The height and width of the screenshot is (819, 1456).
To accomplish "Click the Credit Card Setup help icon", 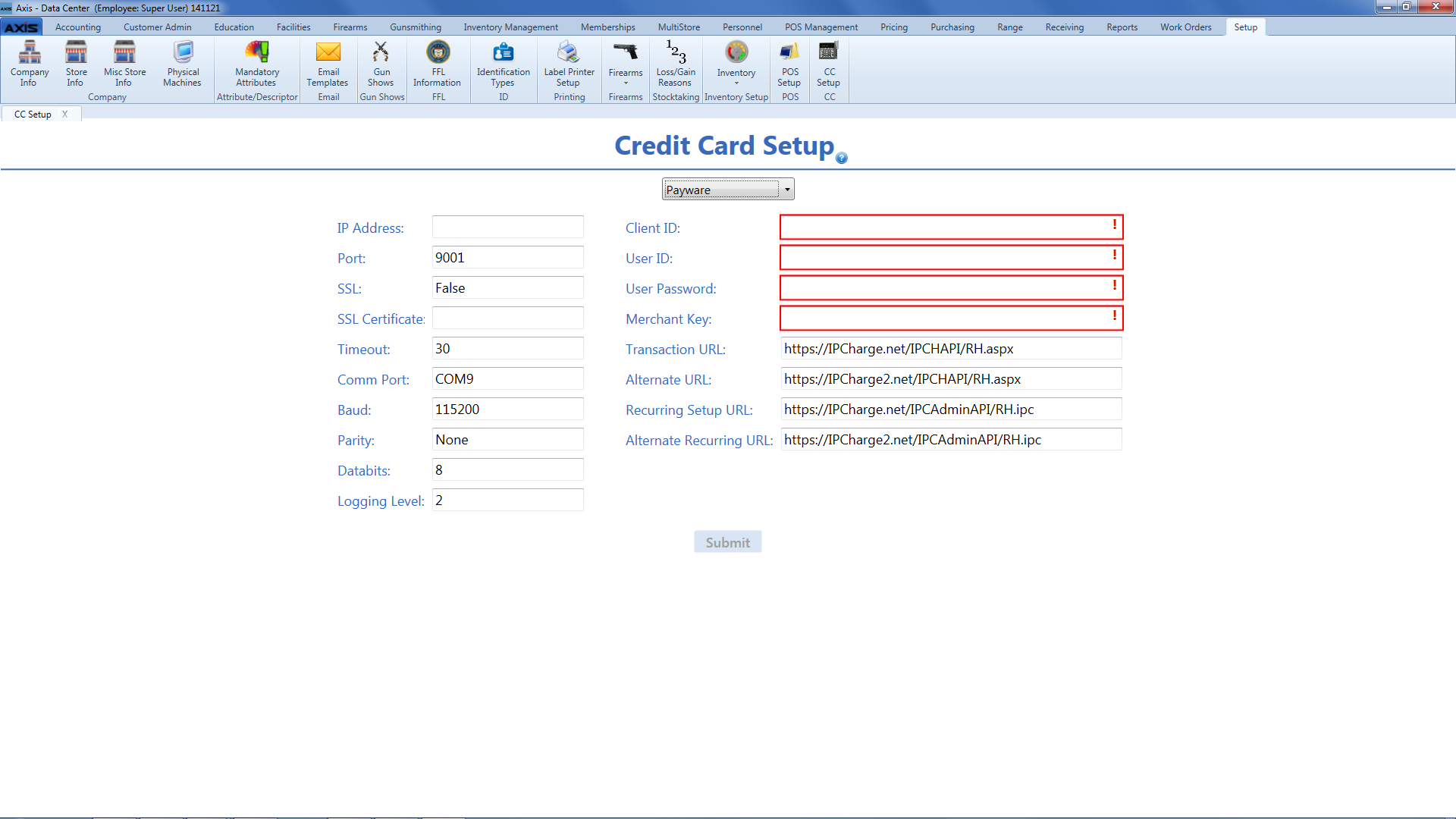I will (x=842, y=158).
